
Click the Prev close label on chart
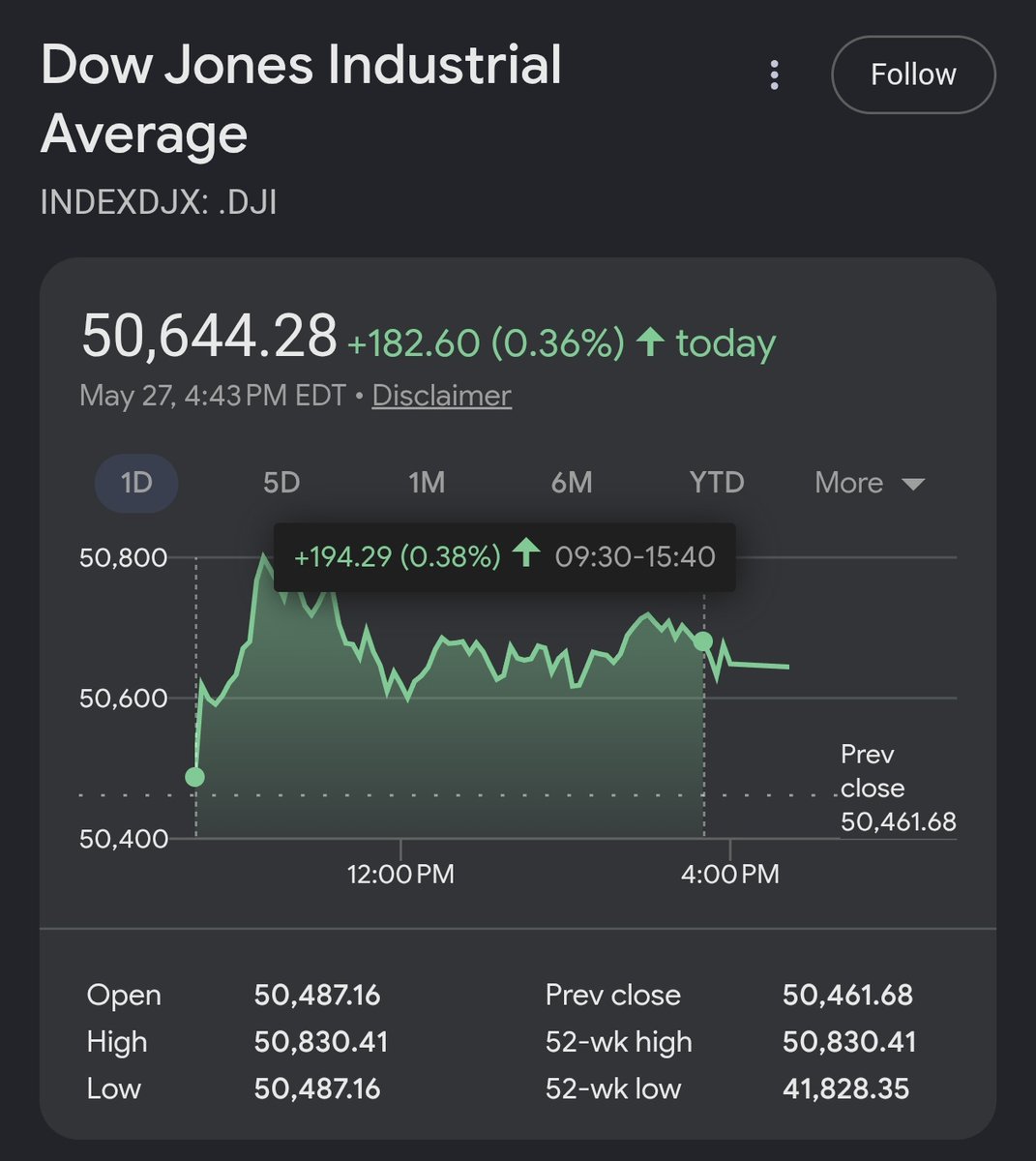pos(873,771)
